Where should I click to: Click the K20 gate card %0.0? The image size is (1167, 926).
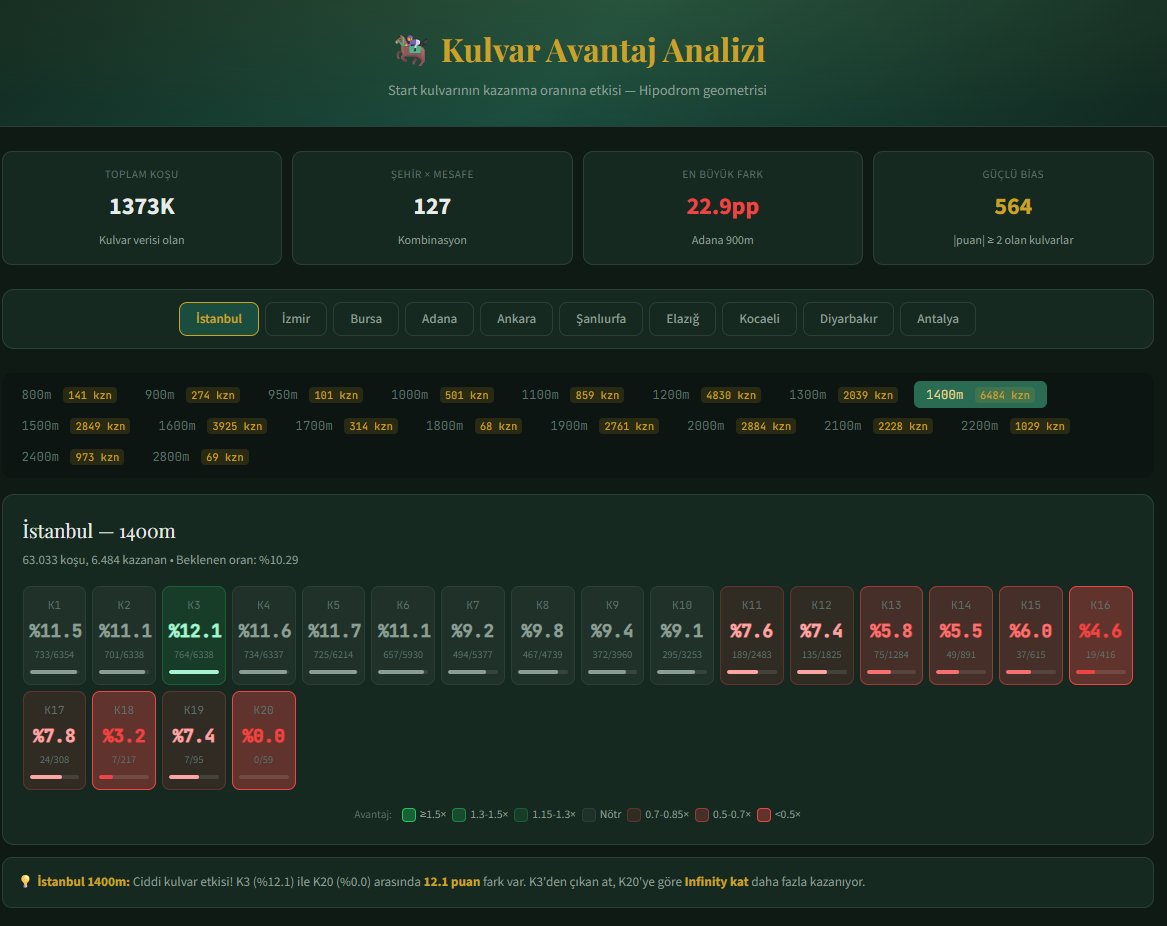pyautogui.click(x=263, y=740)
